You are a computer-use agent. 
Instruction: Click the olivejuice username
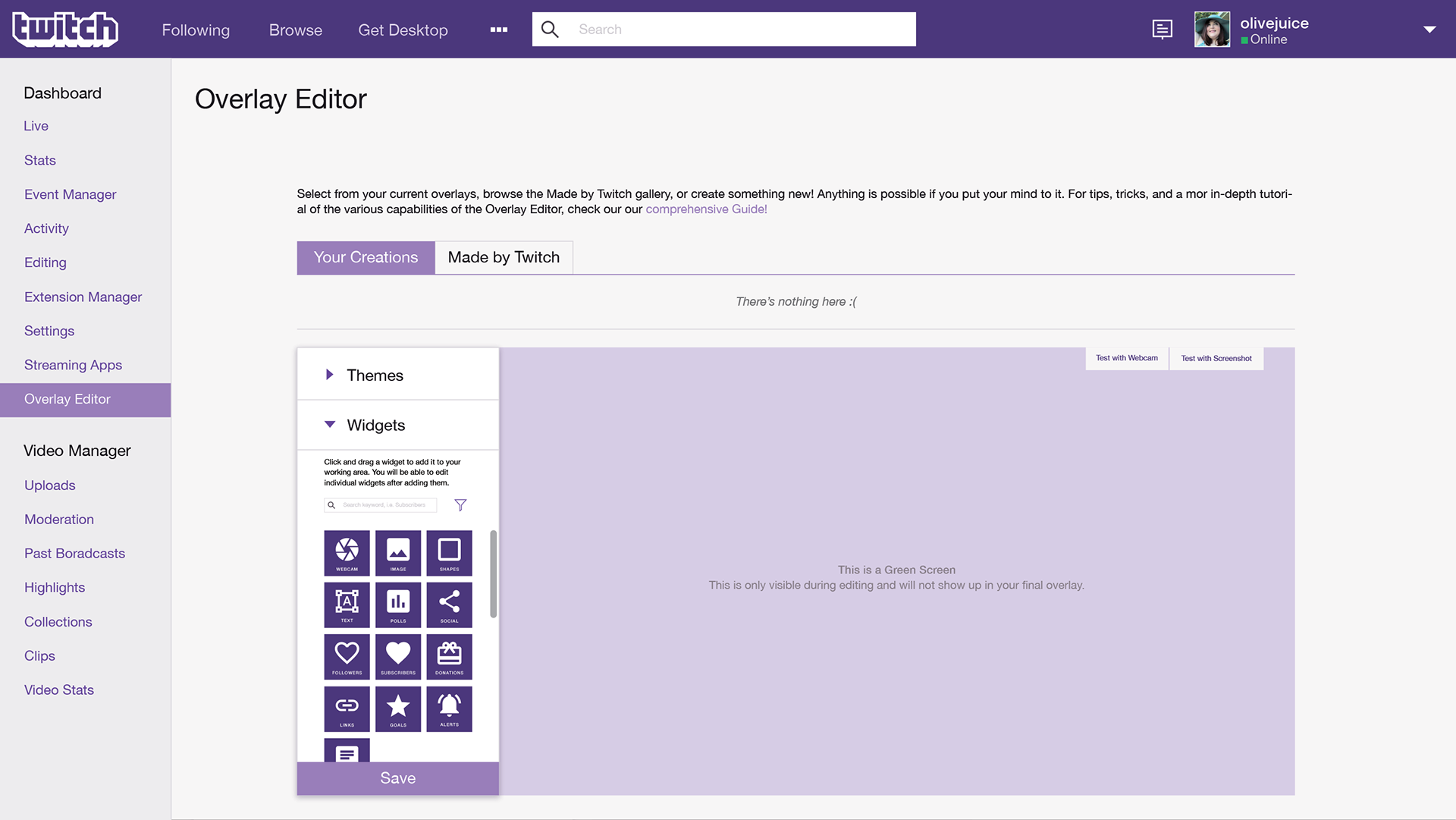[x=1274, y=23]
